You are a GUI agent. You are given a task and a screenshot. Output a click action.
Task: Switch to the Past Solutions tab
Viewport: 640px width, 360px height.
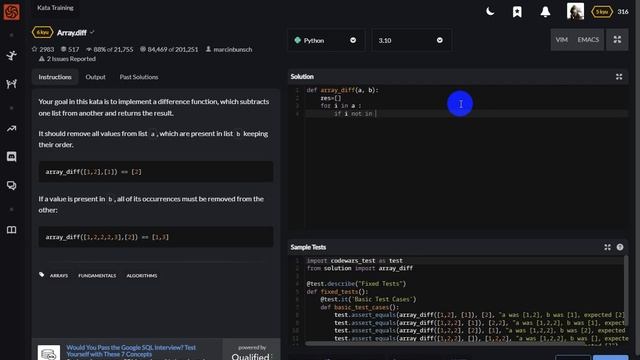click(x=139, y=77)
